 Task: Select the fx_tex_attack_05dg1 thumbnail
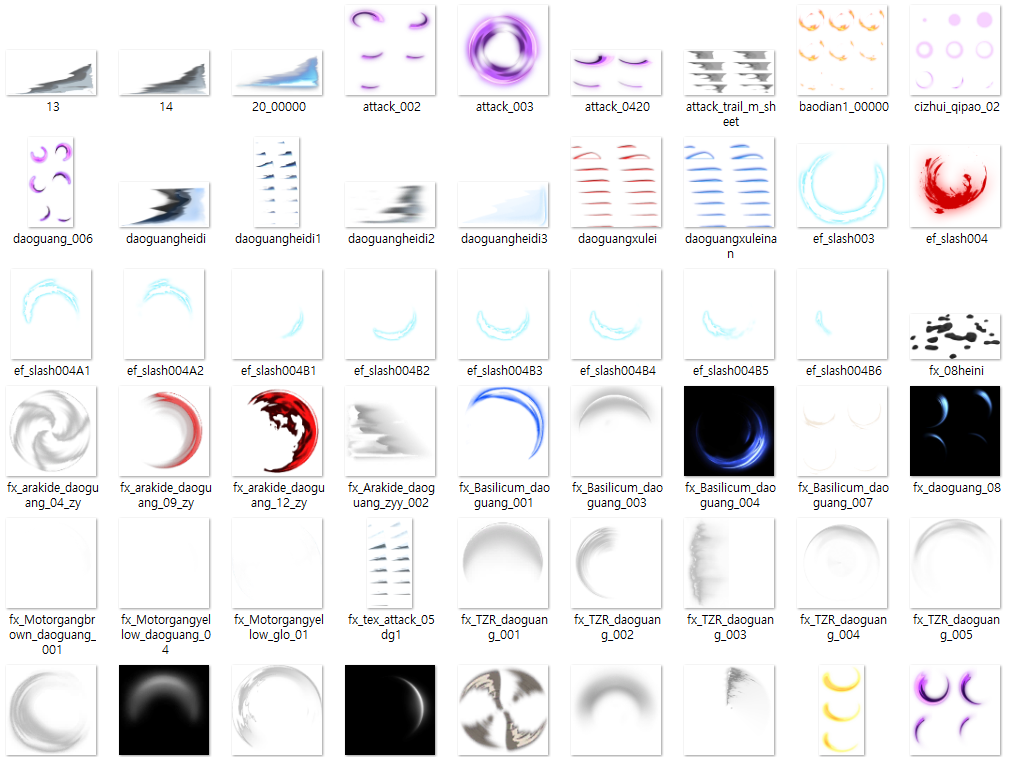390,563
